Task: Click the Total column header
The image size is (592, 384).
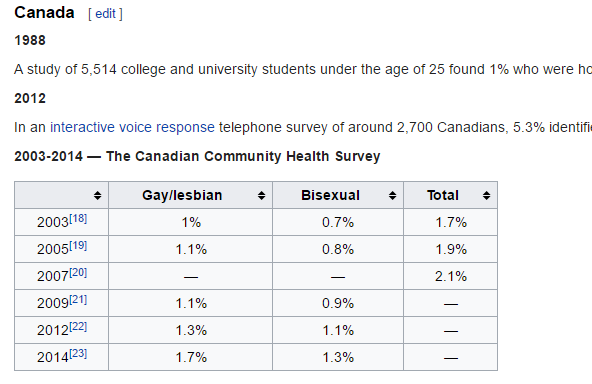Action: 450,195
